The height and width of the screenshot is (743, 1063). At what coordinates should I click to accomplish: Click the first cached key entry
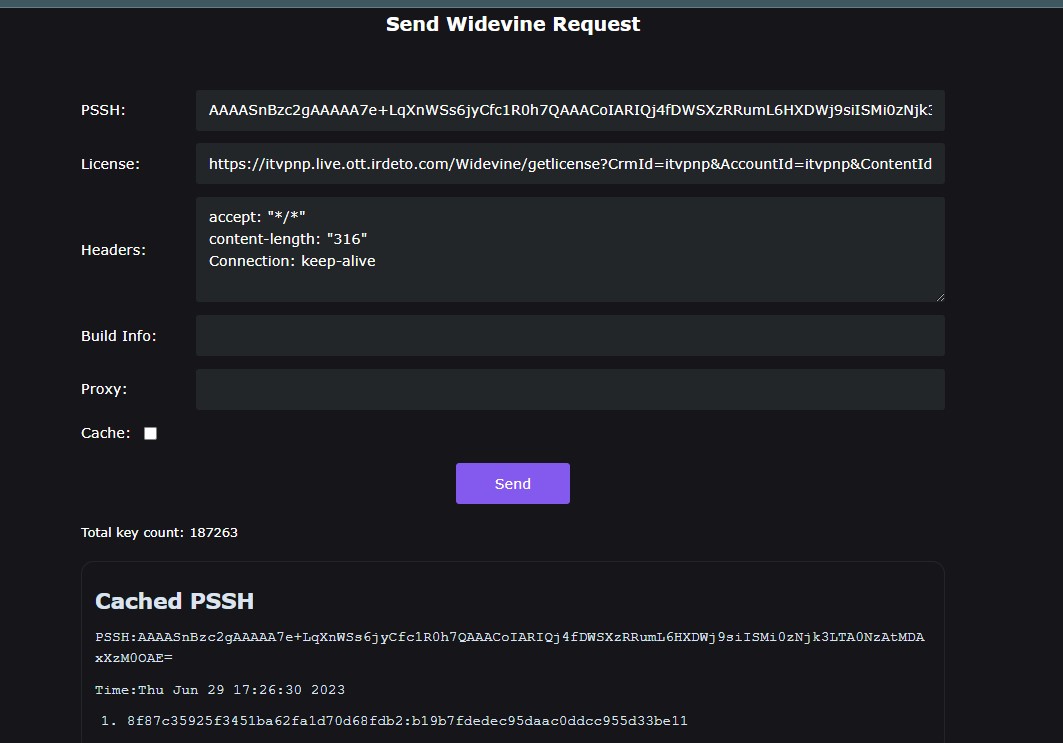pyautogui.click(x=407, y=721)
